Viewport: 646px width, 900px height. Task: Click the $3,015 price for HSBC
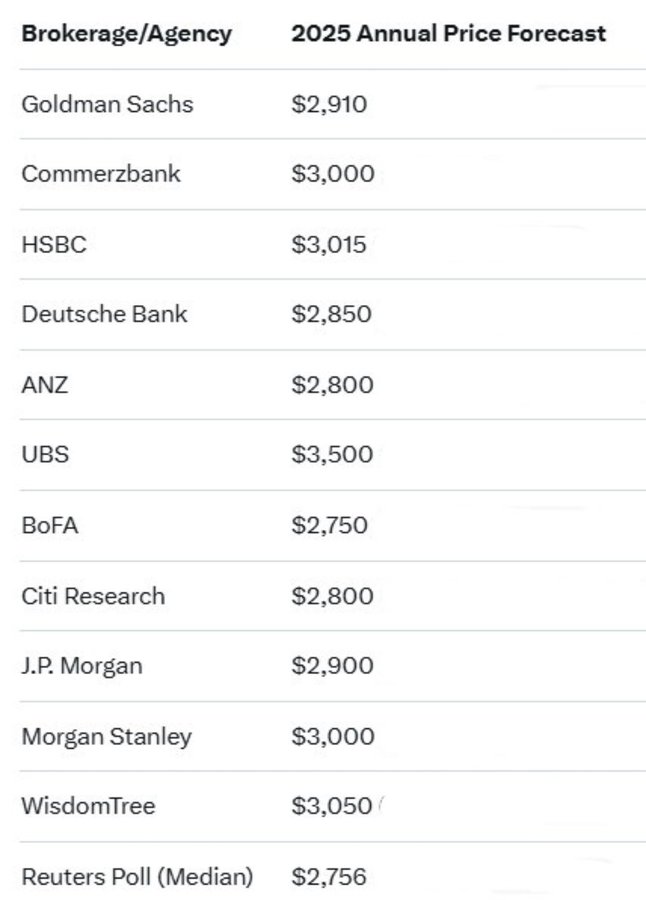click(x=329, y=244)
